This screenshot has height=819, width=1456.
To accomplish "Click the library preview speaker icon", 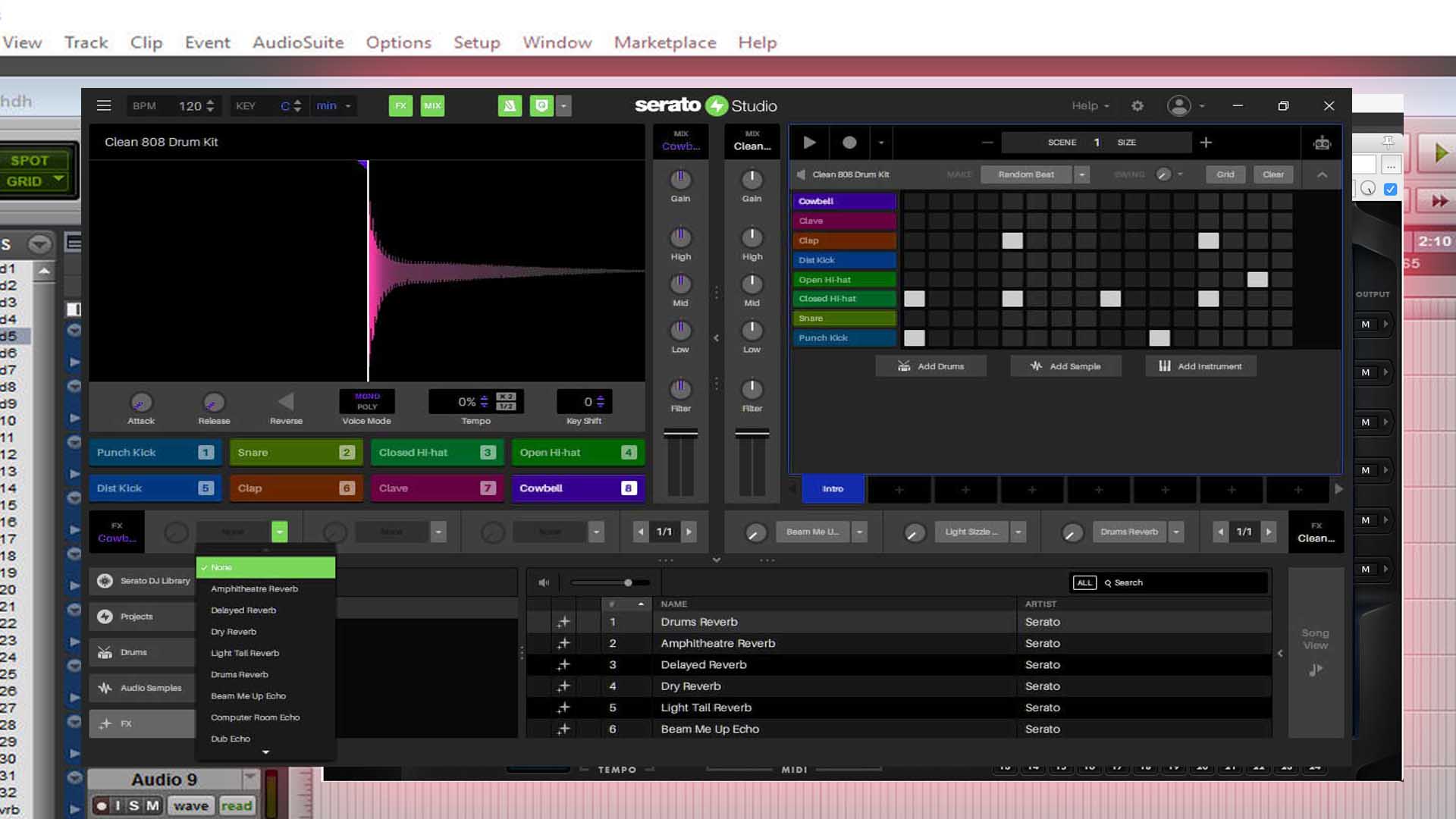I will coord(544,582).
